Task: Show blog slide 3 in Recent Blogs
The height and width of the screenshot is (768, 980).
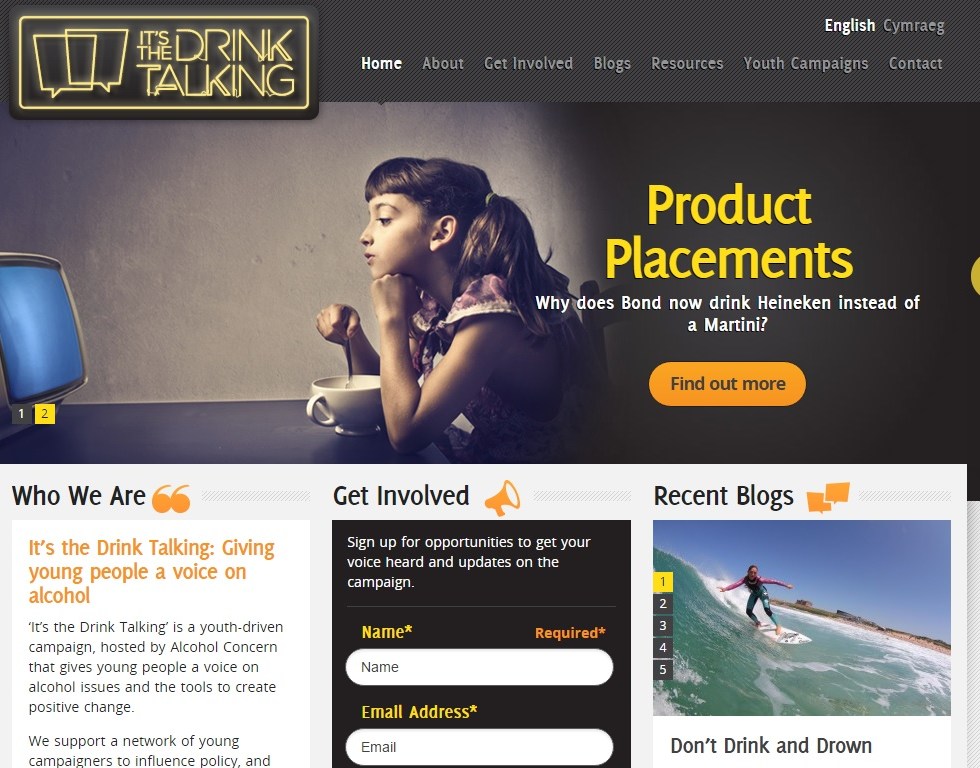Action: pyautogui.click(x=662, y=626)
